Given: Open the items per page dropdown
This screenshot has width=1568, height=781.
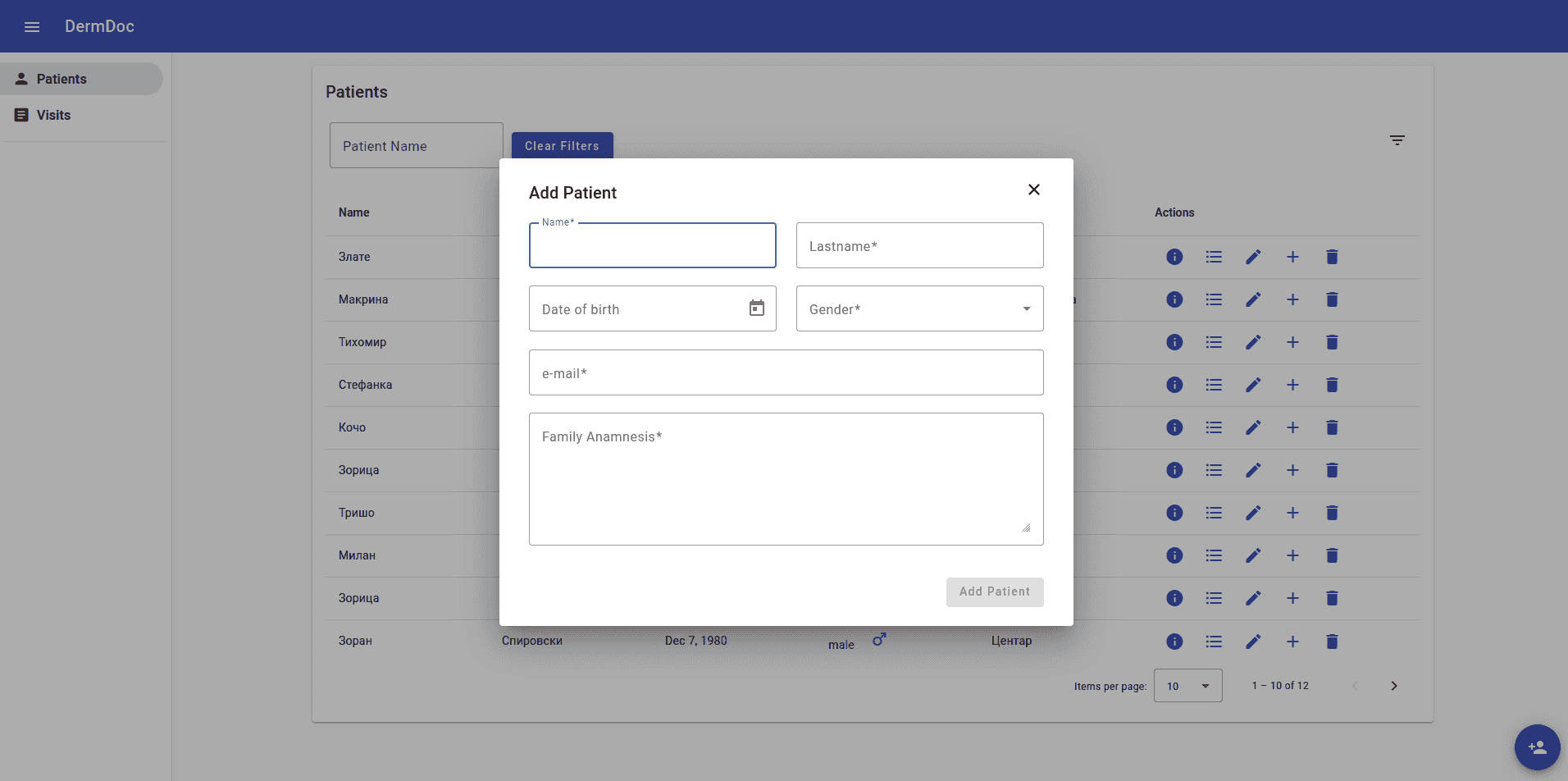Looking at the screenshot, I should tap(1187, 686).
